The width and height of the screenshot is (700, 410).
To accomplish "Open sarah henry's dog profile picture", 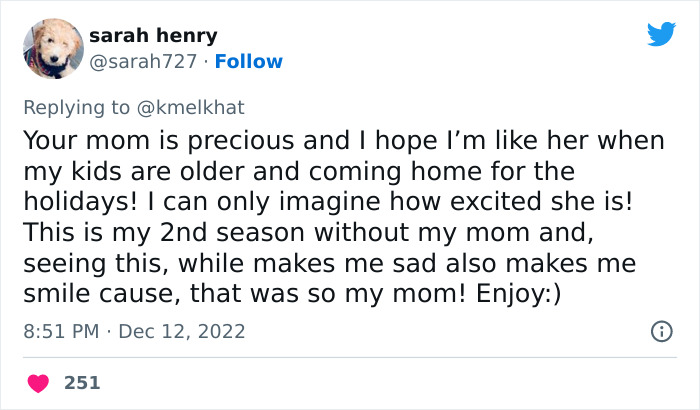I will [53, 49].
